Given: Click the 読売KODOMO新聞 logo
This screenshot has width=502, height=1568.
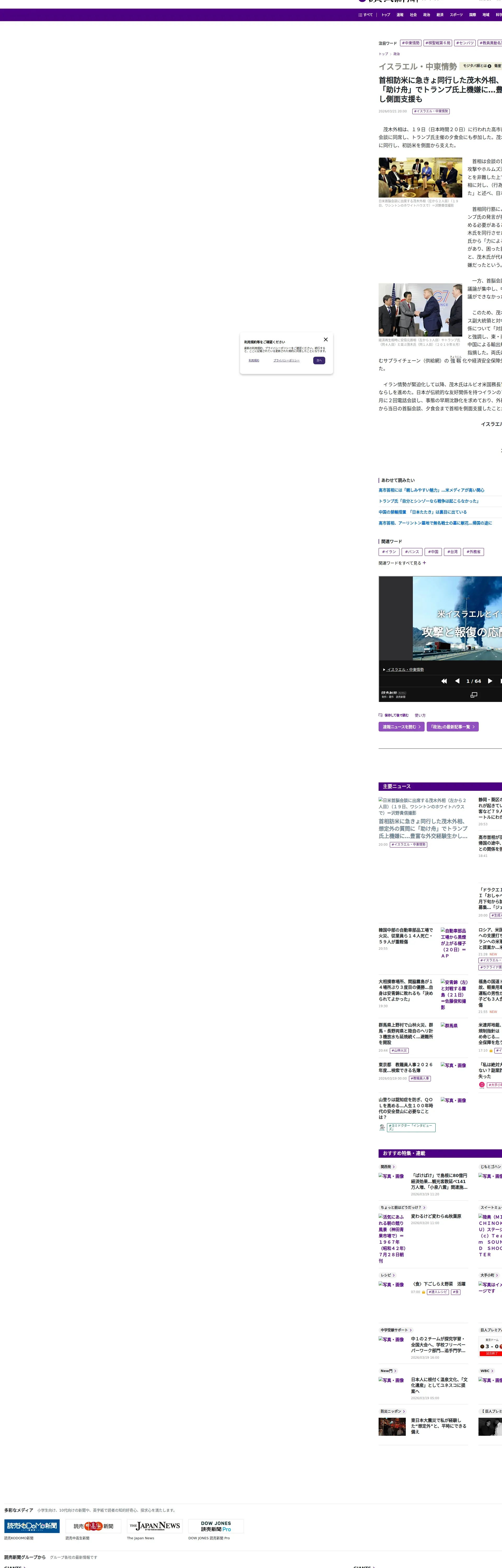Looking at the screenshot, I should [x=32, y=1526].
